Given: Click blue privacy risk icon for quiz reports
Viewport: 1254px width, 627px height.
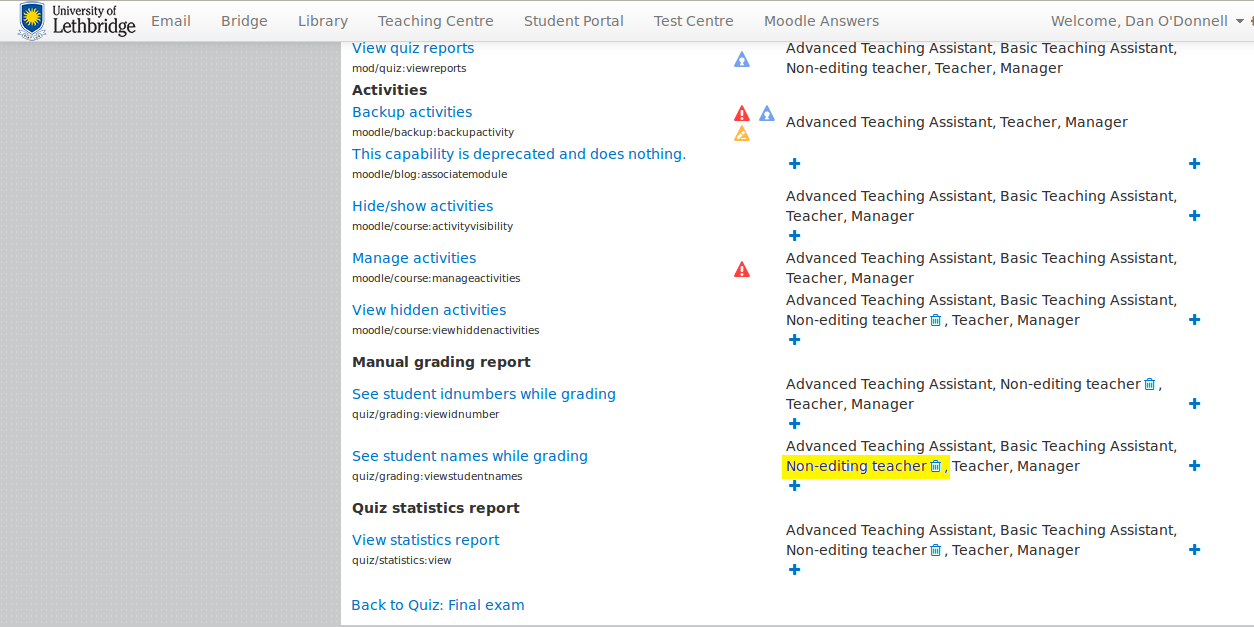Looking at the screenshot, I should pyautogui.click(x=742, y=59).
